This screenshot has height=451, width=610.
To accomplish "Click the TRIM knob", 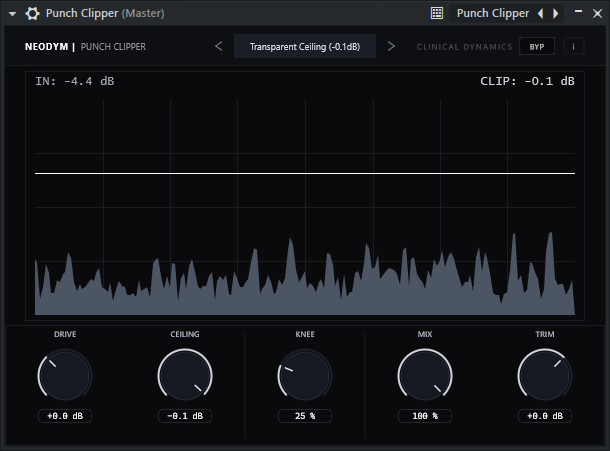I will pyautogui.click(x=545, y=376).
